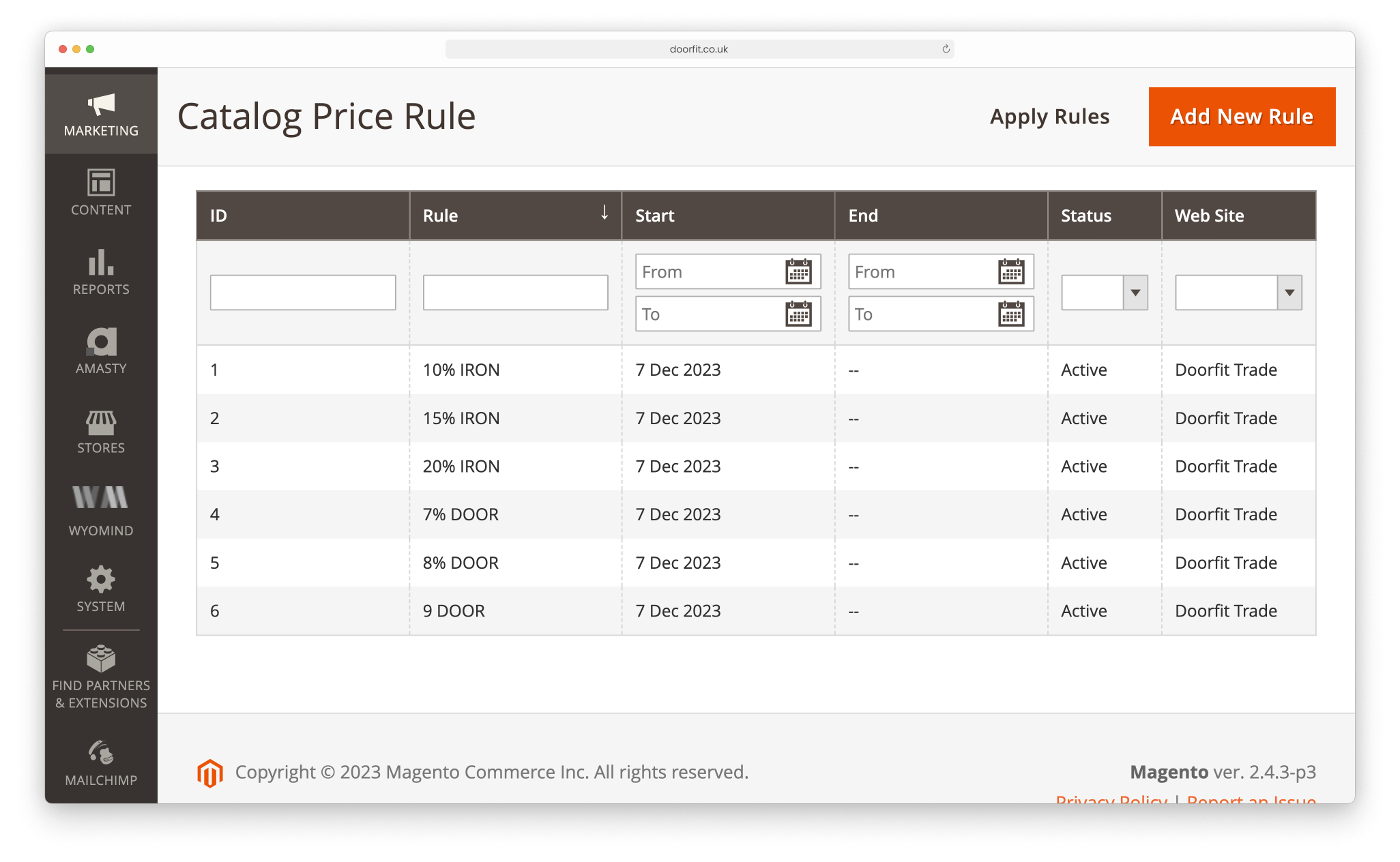1400x862 pixels.
Task: Click Add New Rule button
Action: [x=1242, y=116]
